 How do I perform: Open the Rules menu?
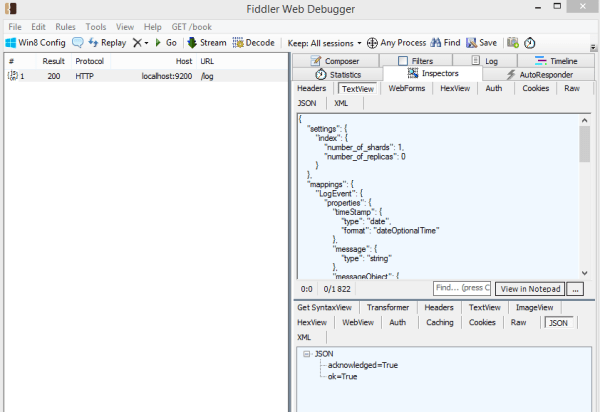[x=65, y=27]
